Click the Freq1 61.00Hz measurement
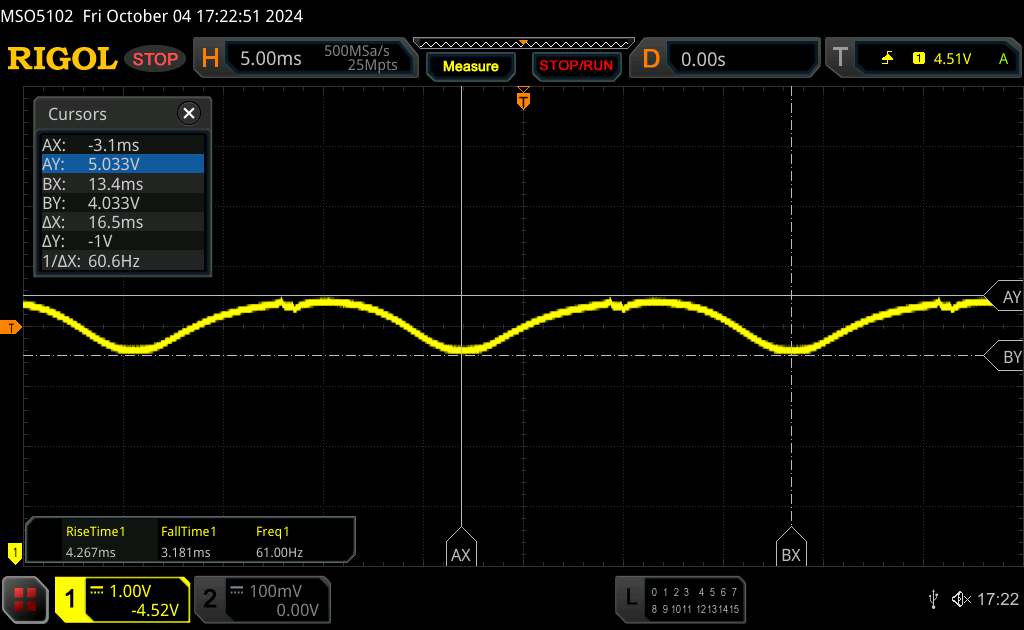Image resolution: width=1024 pixels, height=630 pixels. [279, 541]
